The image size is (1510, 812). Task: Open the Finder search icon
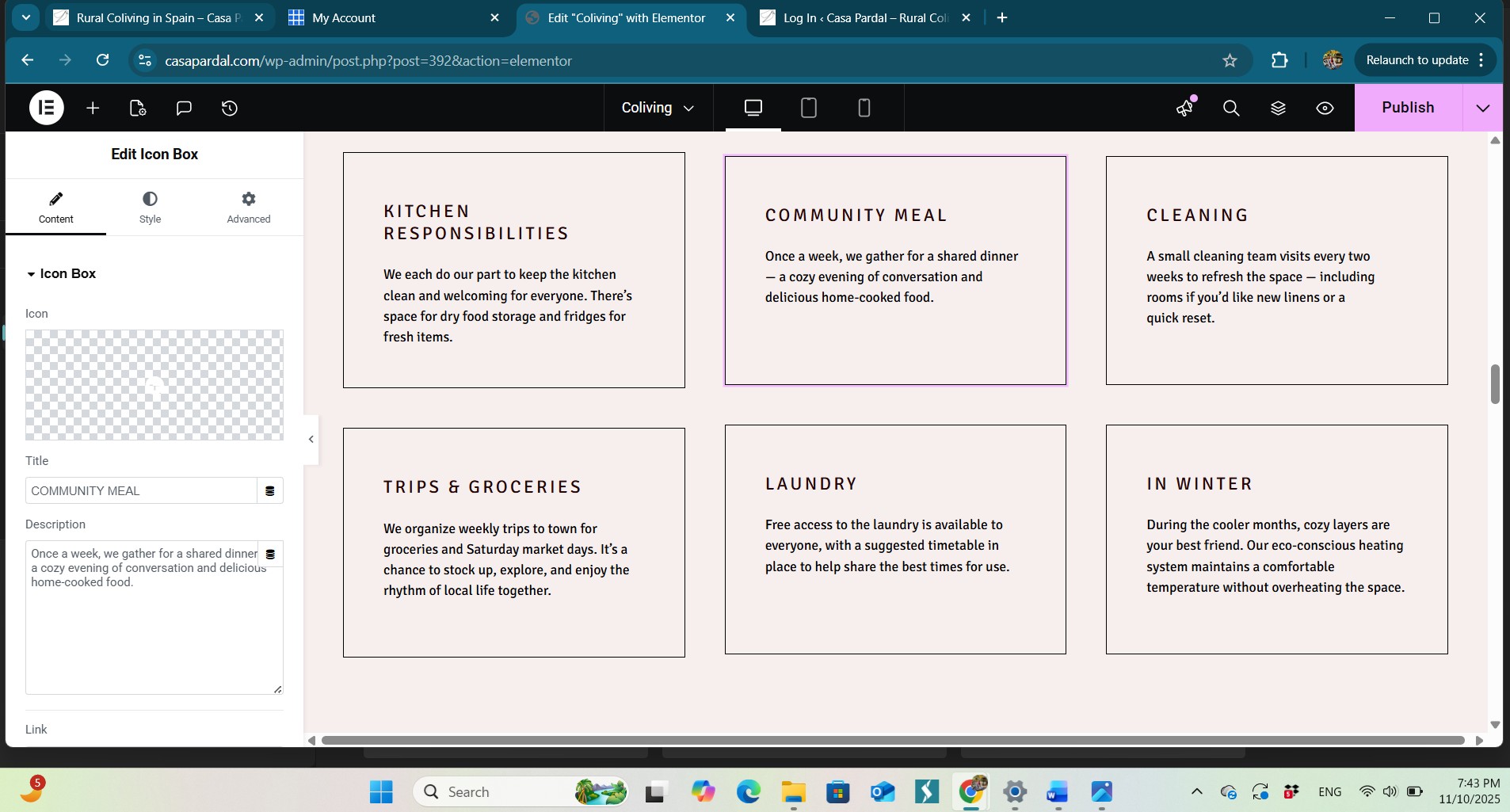1231,108
